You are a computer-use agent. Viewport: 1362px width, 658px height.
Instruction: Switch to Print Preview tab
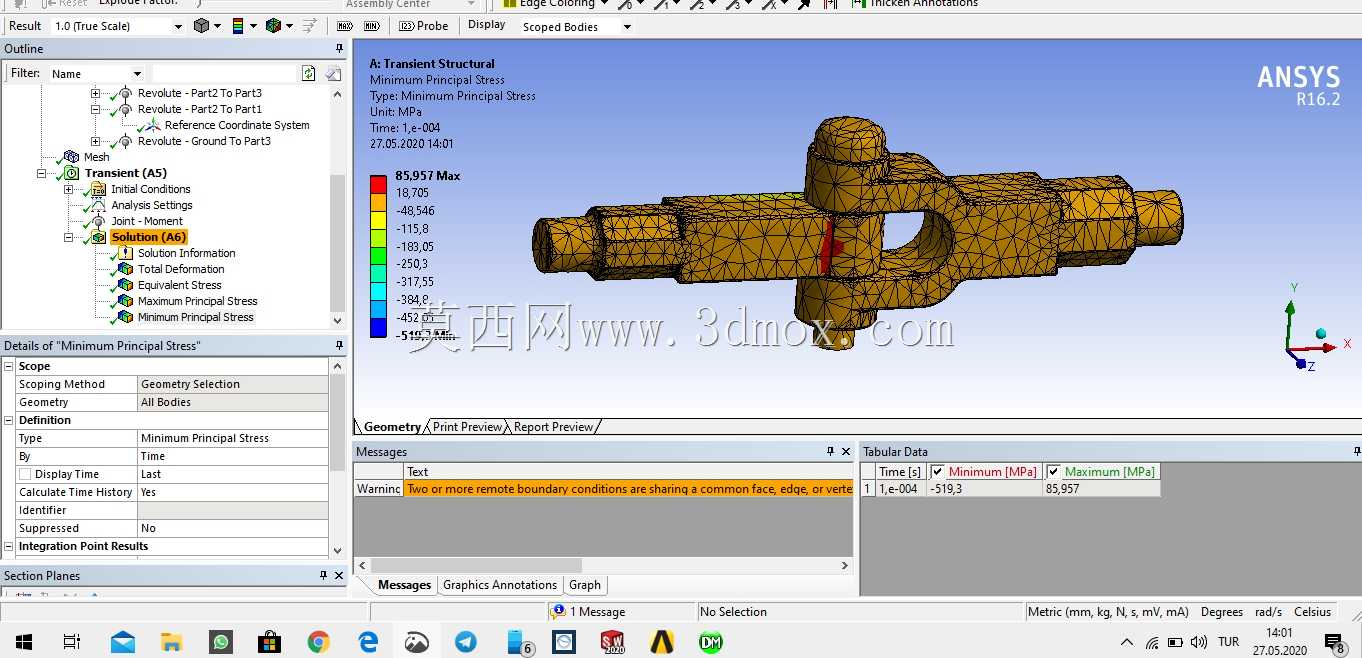pos(467,427)
